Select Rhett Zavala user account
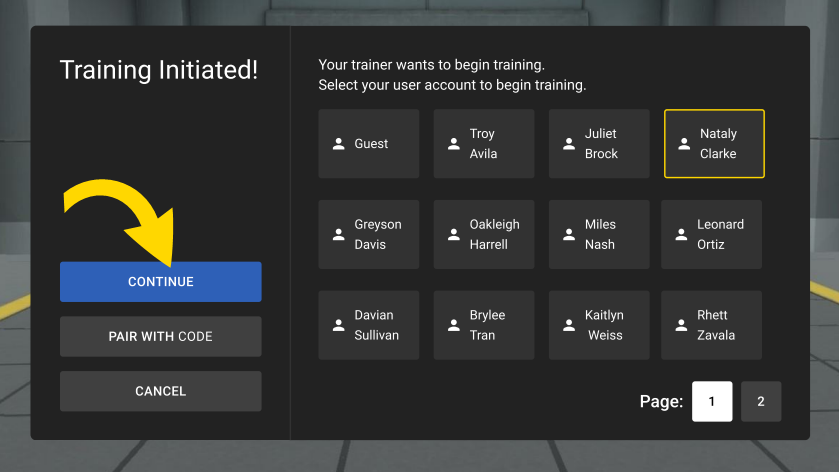 [712, 326]
